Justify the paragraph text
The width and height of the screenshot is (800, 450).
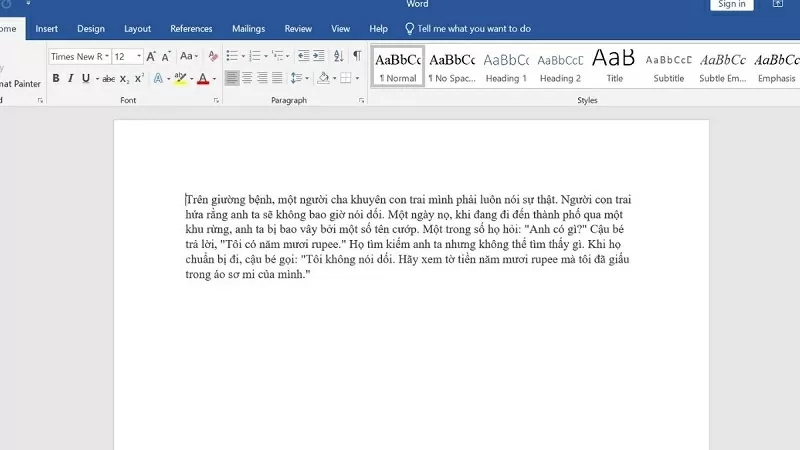277,78
